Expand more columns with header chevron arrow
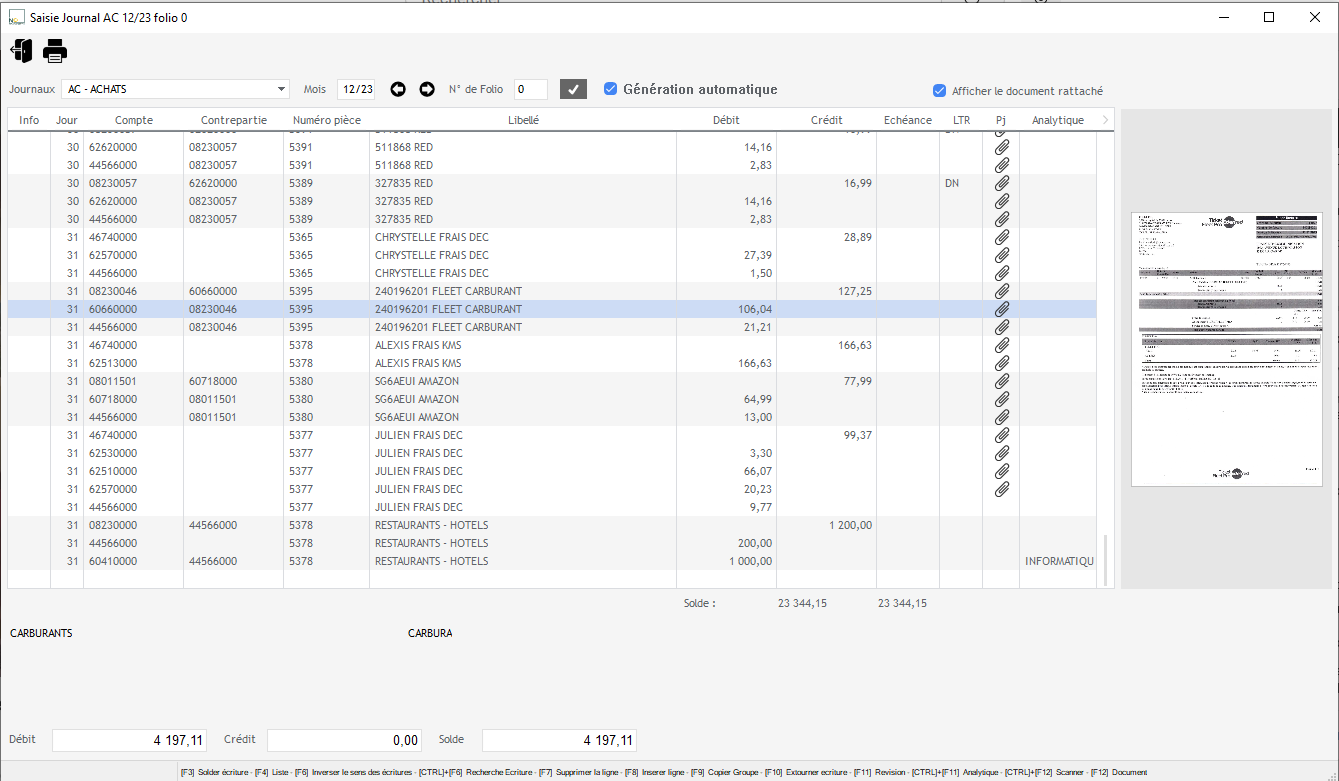Screen dimensions: 1339x781 [1105, 120]
